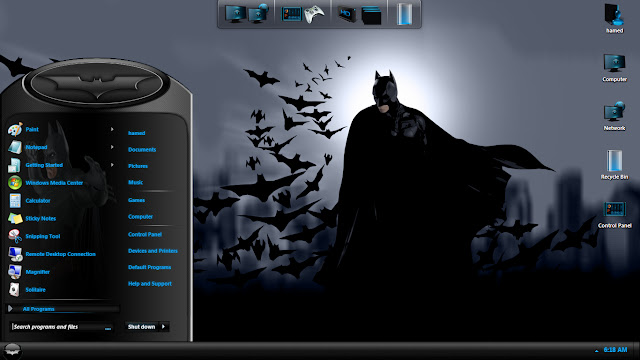Open the hamed user folder desktop icon
The width and height of the screenshot is (640, 360).
[614, 19]
